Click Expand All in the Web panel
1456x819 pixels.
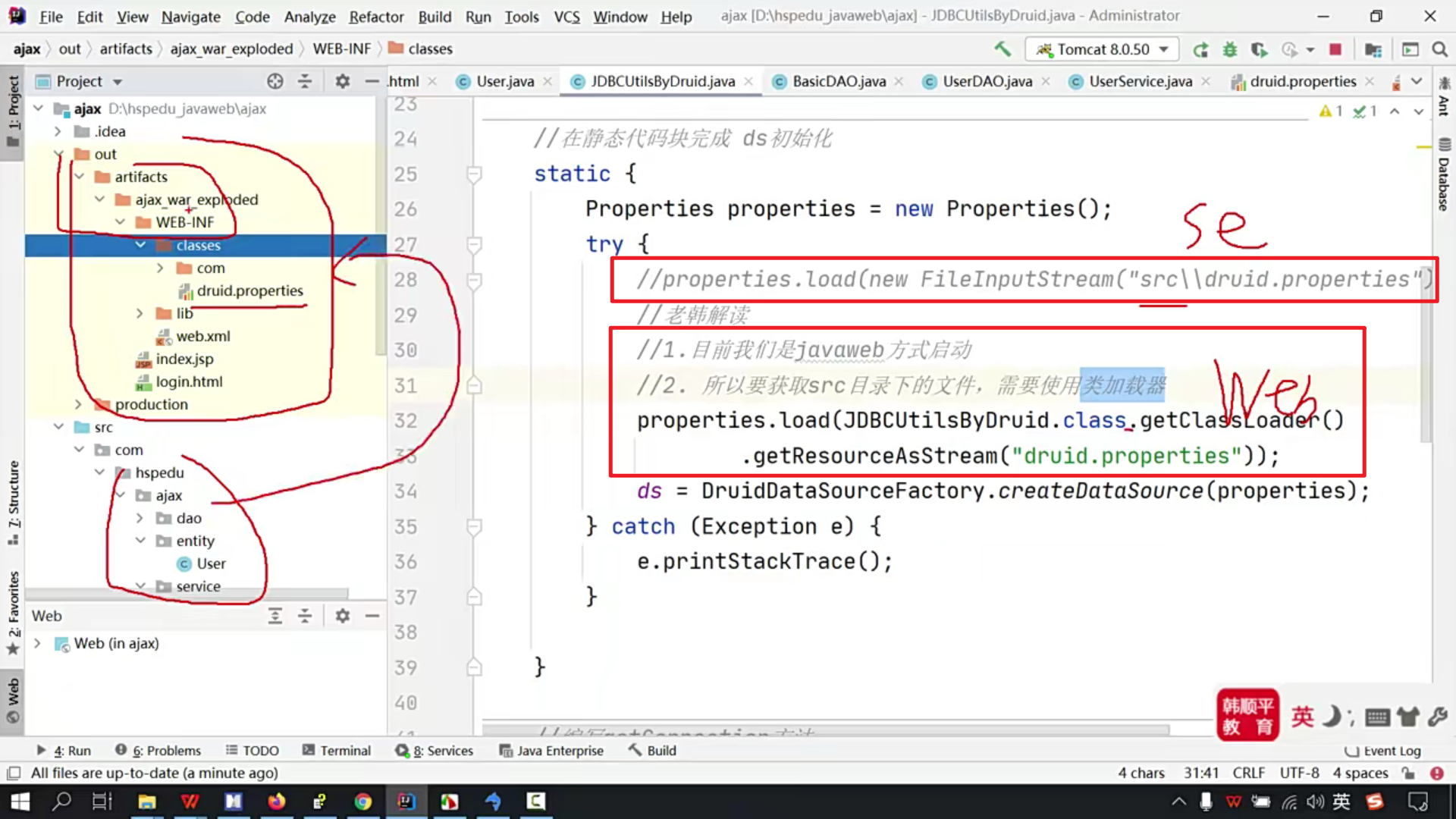275,616
